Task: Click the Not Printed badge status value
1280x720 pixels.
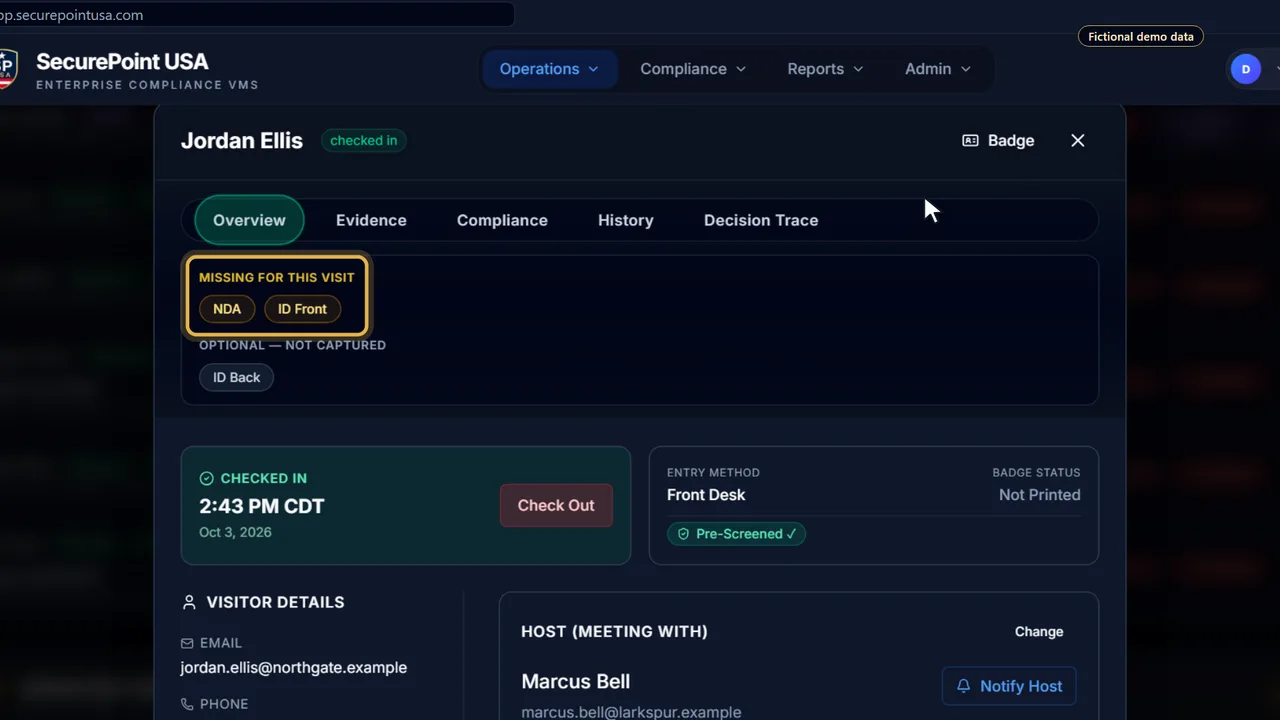Action: pos(1040,495)
